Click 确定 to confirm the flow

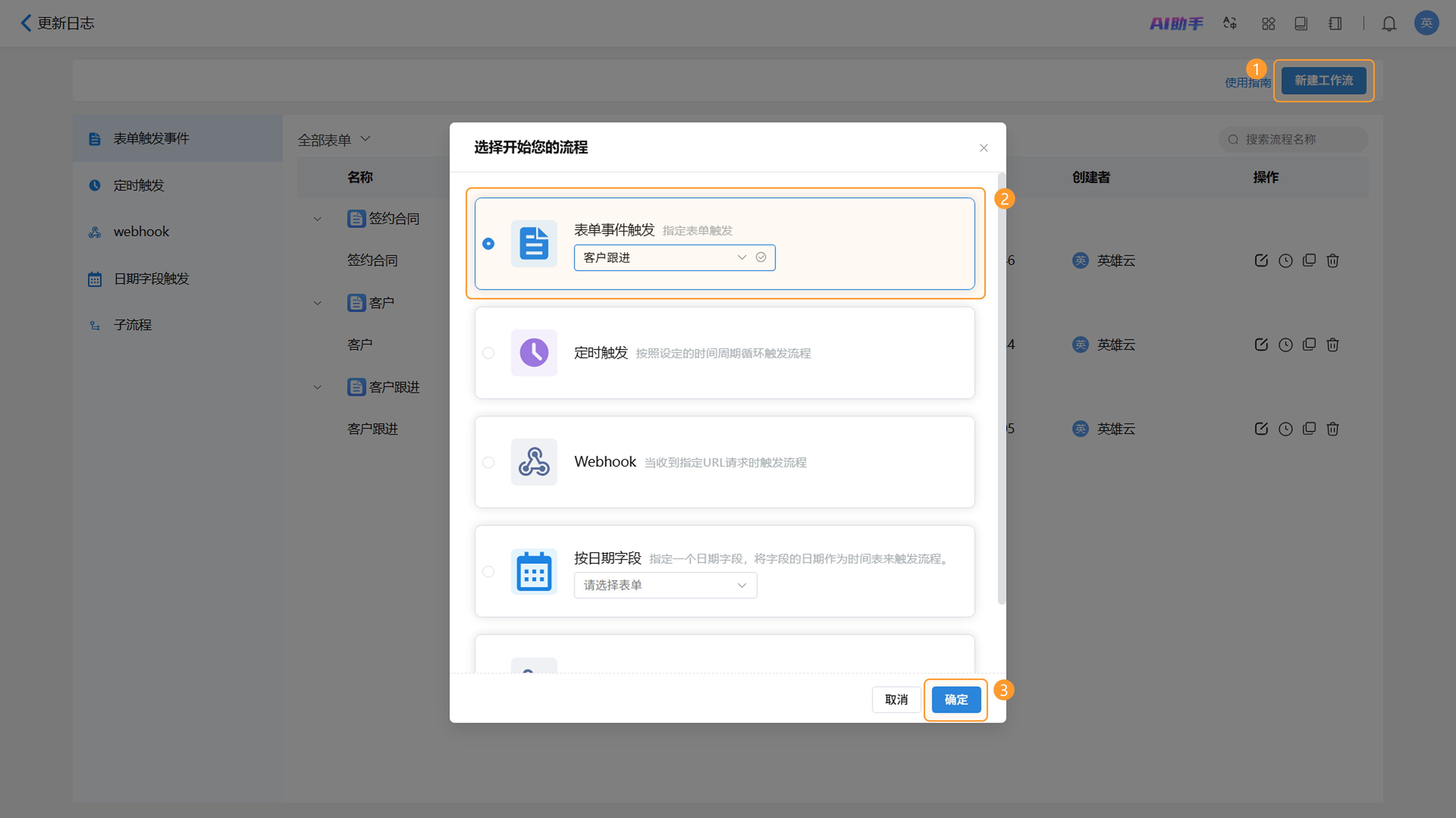pos(956,699)
